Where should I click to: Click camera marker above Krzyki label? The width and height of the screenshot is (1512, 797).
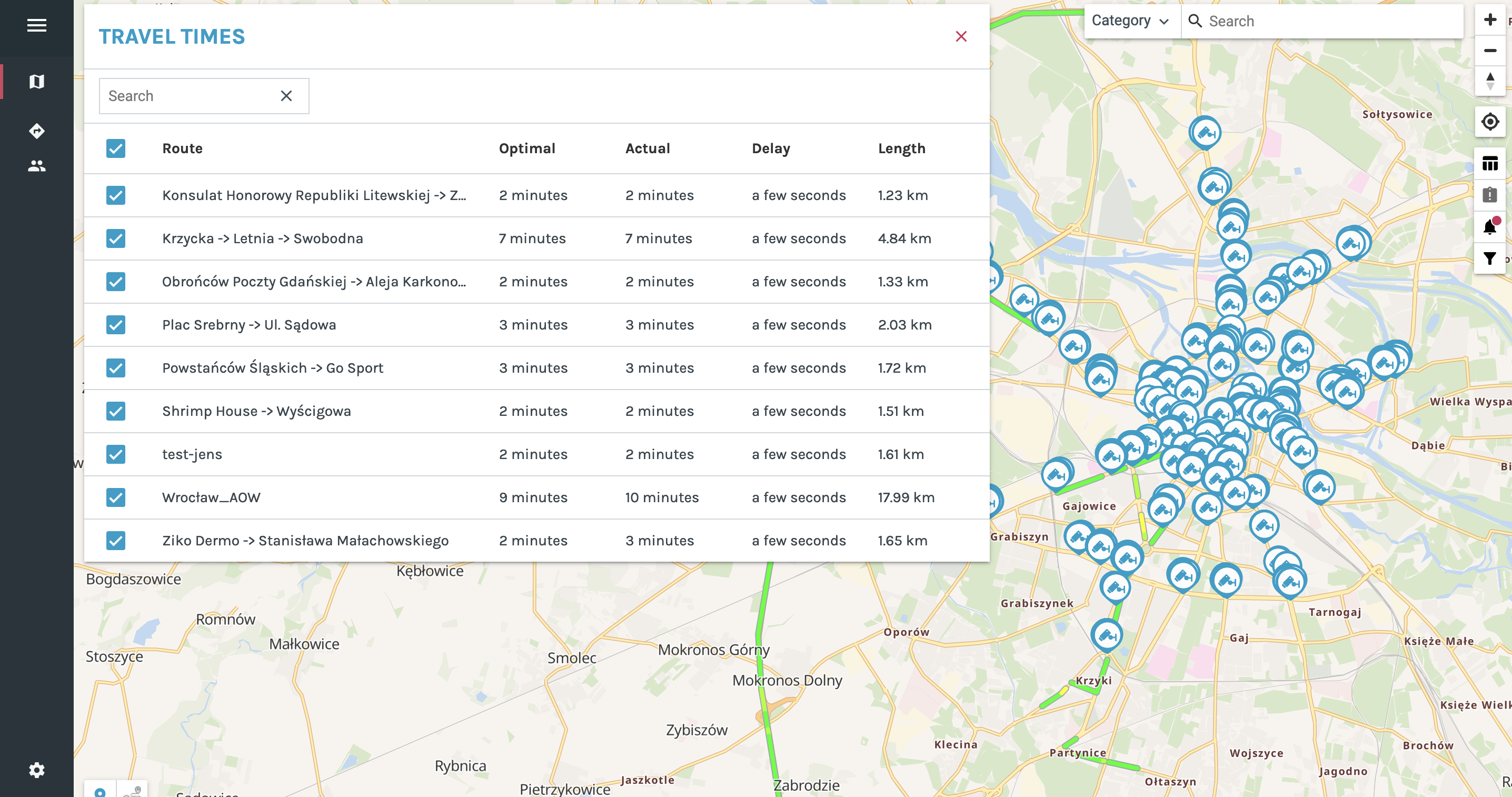click(1107, 635)
